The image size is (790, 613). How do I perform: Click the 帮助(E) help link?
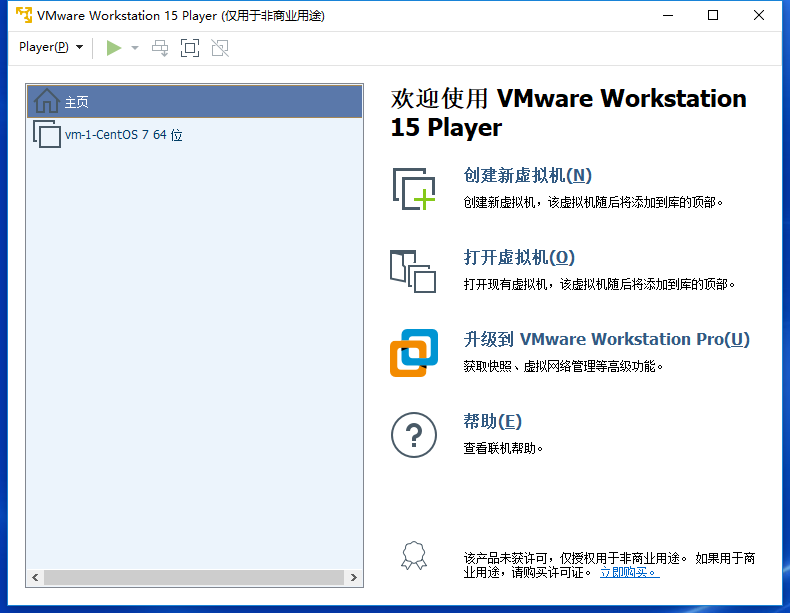pyautogui.click(x=492, y=421)
